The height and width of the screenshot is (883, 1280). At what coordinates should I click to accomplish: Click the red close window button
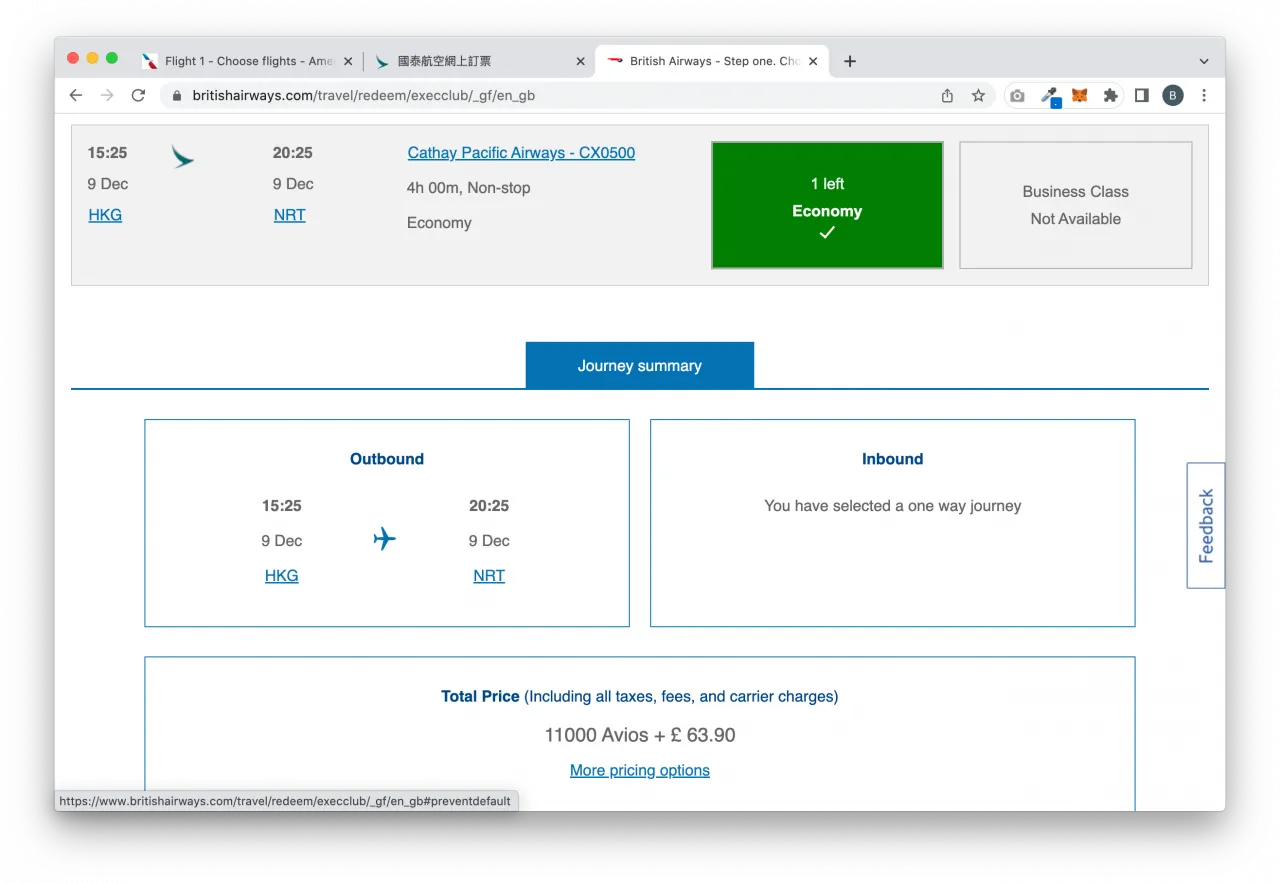pos(73,59)
